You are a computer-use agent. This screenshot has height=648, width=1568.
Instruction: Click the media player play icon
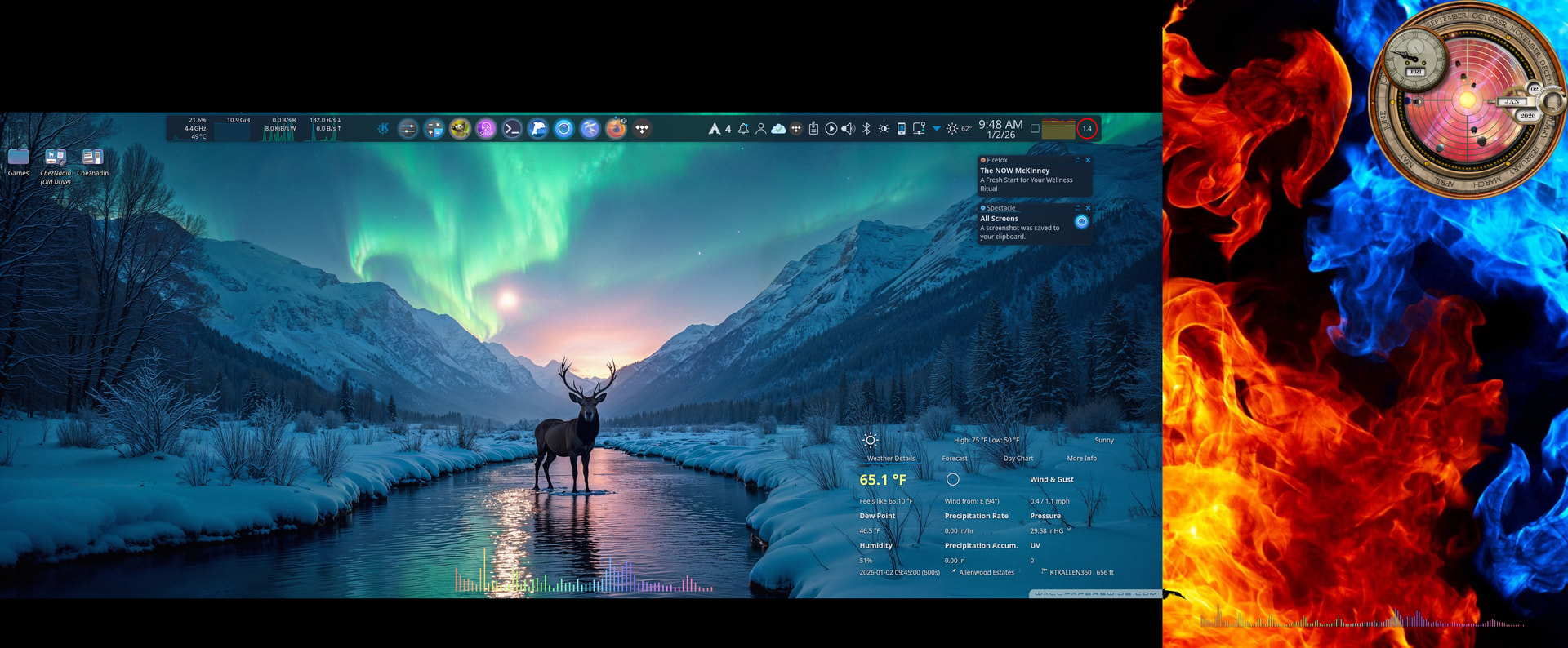pos(831,129)
